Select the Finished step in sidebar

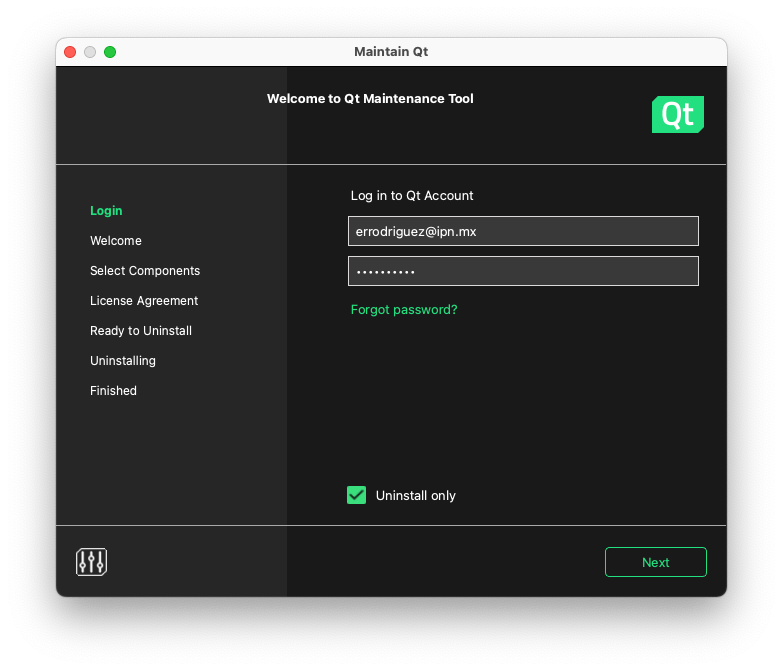tap(113, 391)
